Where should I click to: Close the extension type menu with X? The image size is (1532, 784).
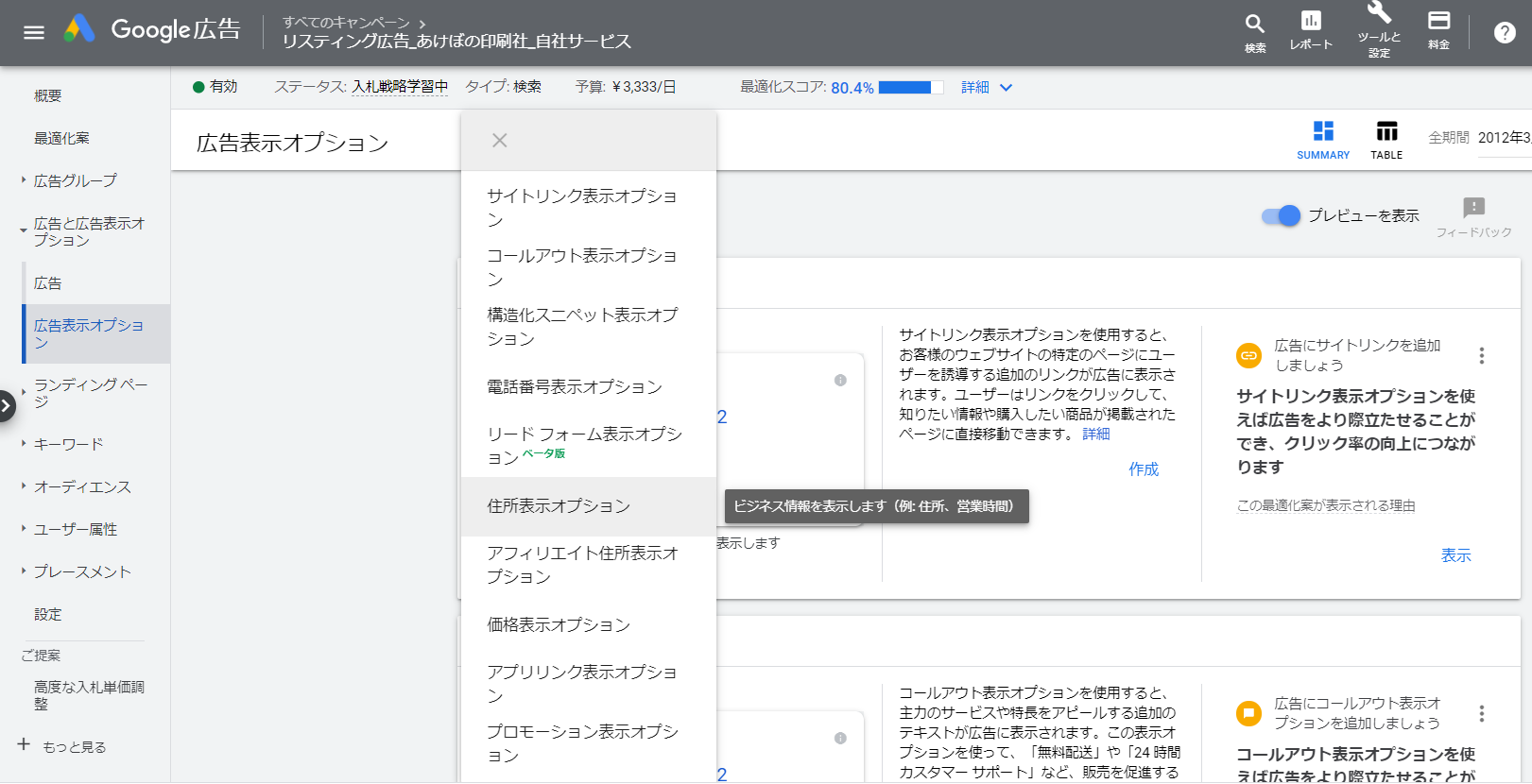[500, 141]
